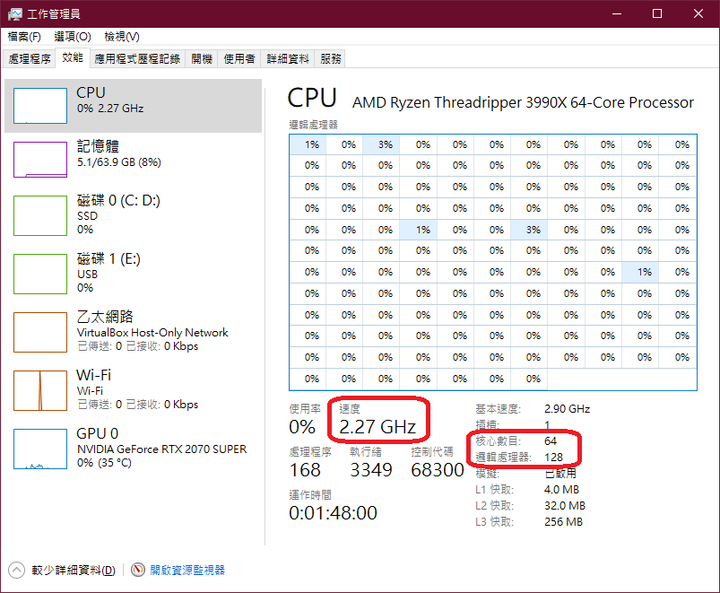Click the 使用率 0% value
720x593 pixels.
click(x=302, y=427)
